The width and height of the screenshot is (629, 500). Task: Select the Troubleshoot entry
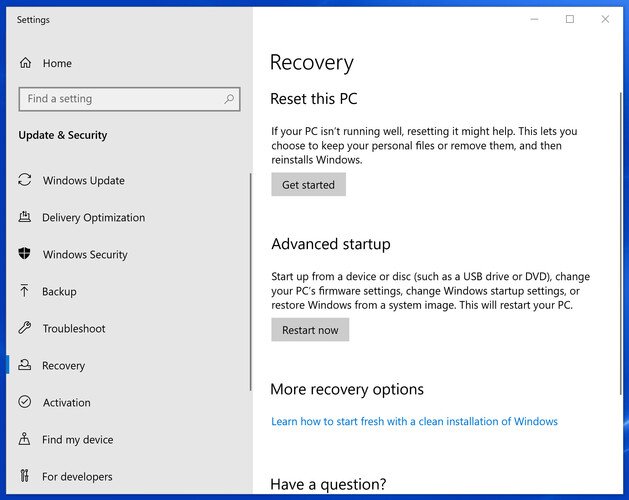tap(74, 329)
